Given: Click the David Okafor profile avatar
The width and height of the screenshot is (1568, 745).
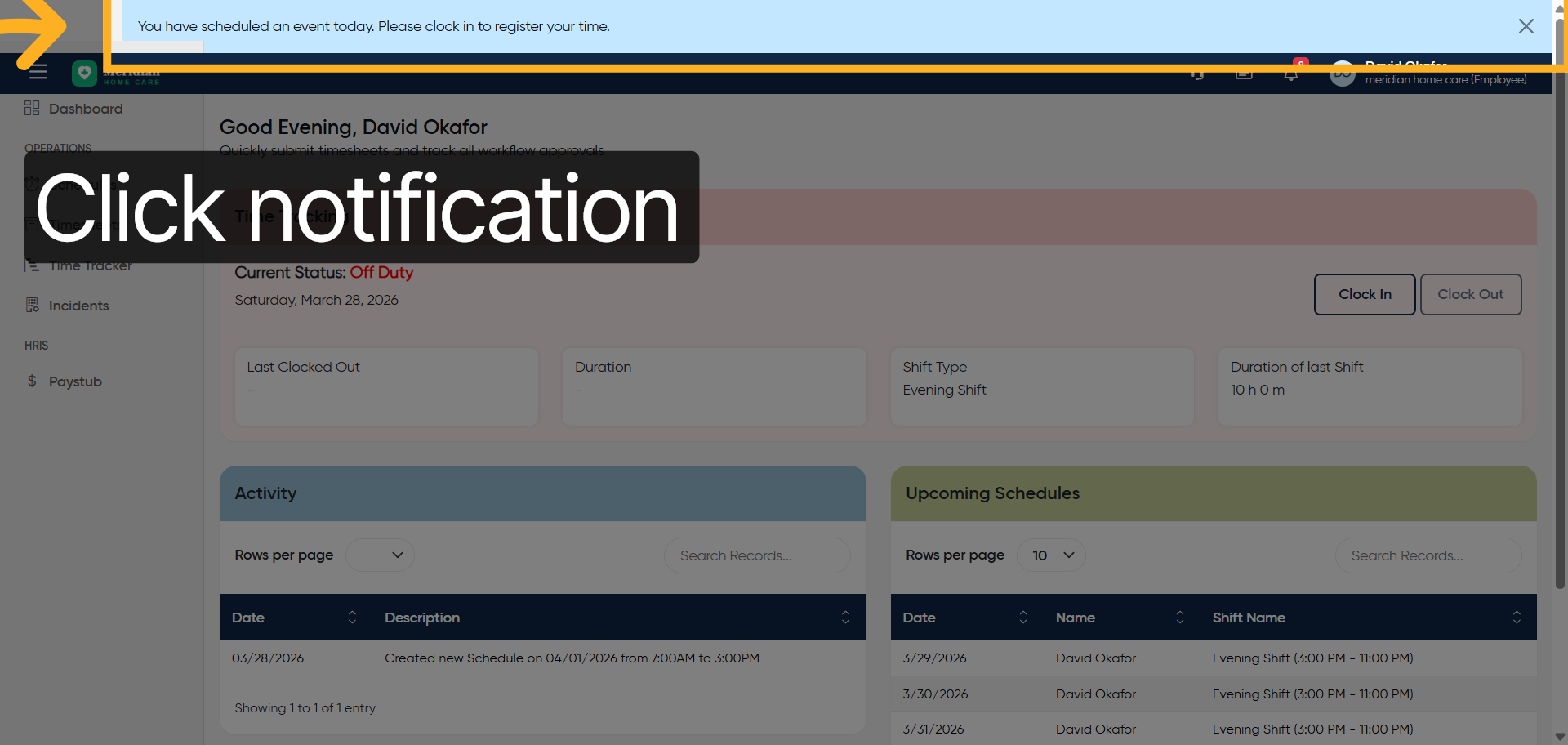Looking at the screenshot, I should coord(1342,75).
